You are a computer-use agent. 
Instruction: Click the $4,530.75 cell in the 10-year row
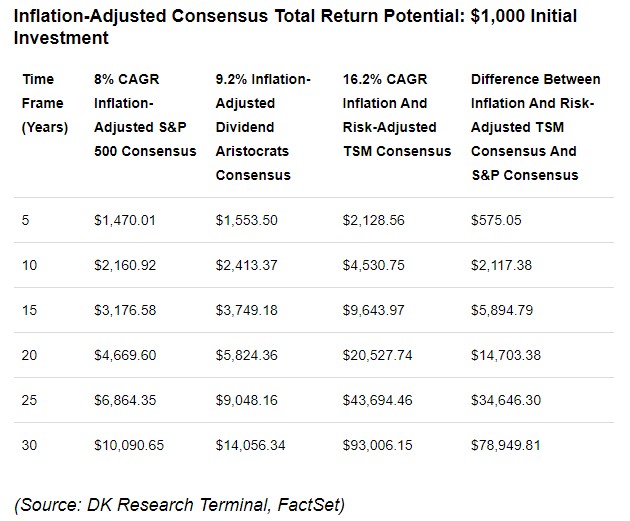(373, 264)
